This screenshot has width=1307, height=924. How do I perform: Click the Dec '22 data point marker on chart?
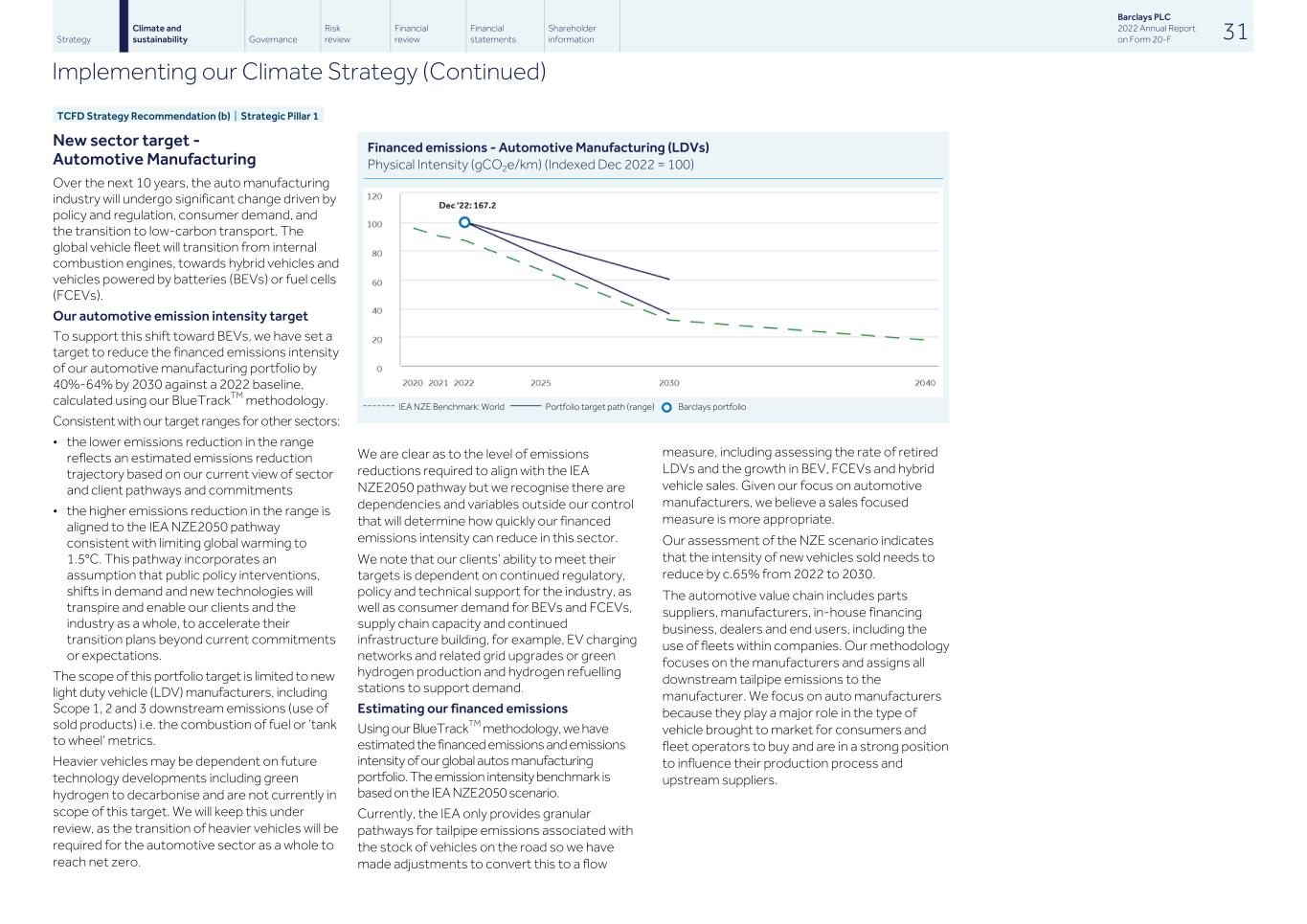pos(464,222)
